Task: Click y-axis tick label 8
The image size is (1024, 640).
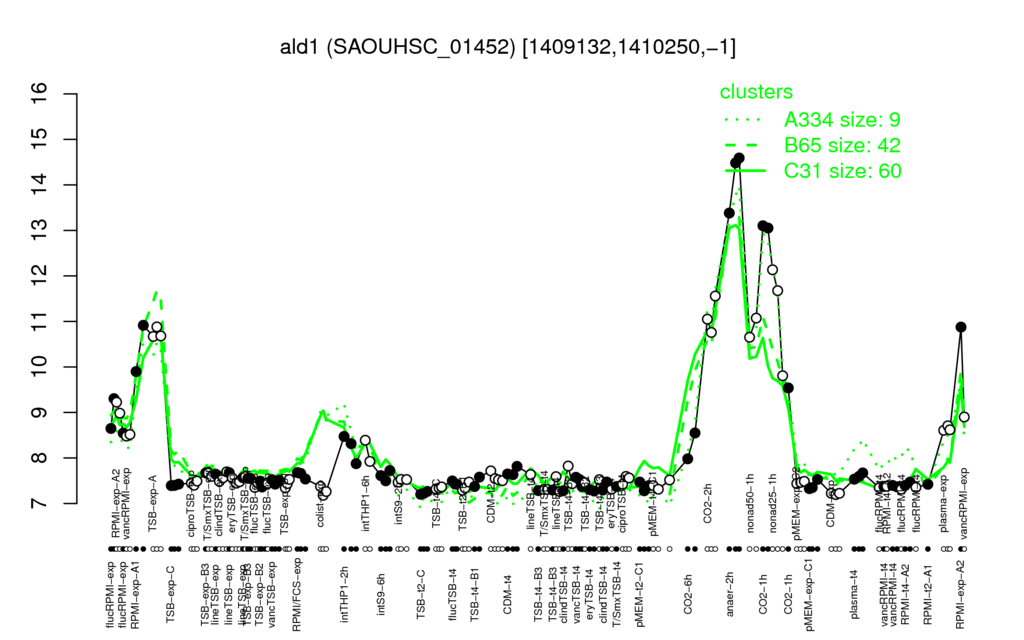Action: click(40, 458)
